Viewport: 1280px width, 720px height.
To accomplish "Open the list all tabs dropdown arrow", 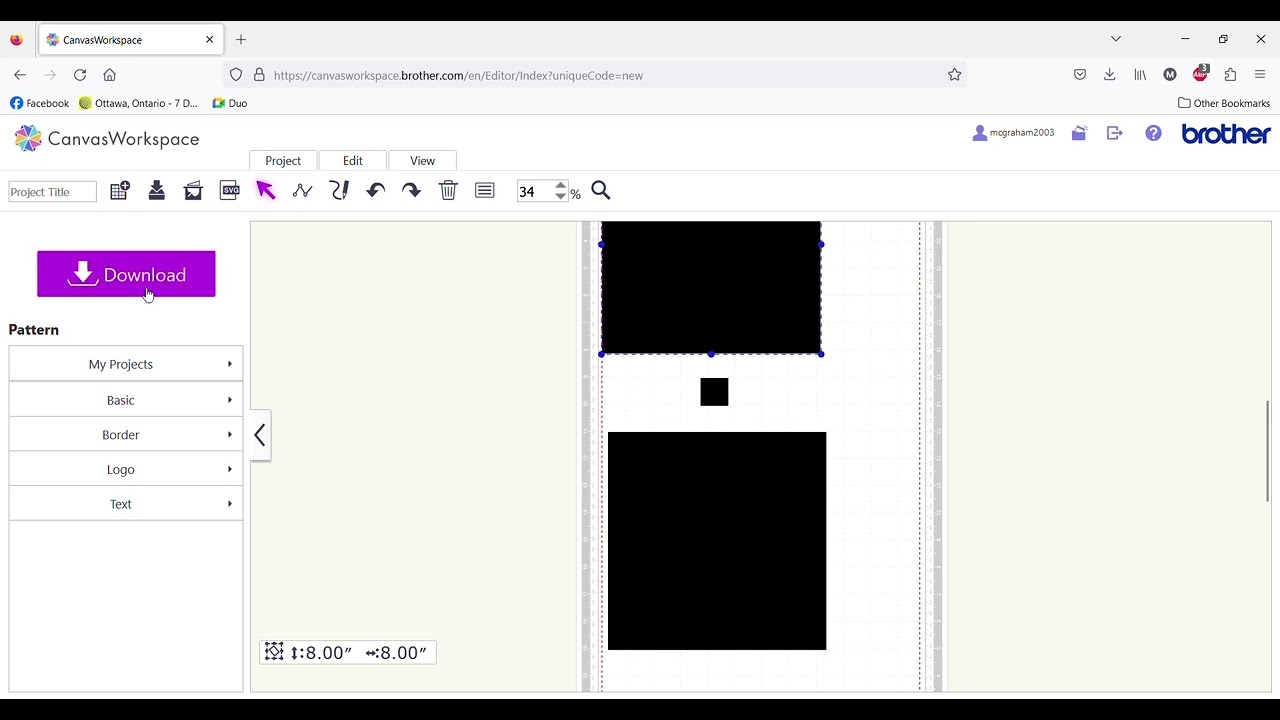I will click(1116, 39).
